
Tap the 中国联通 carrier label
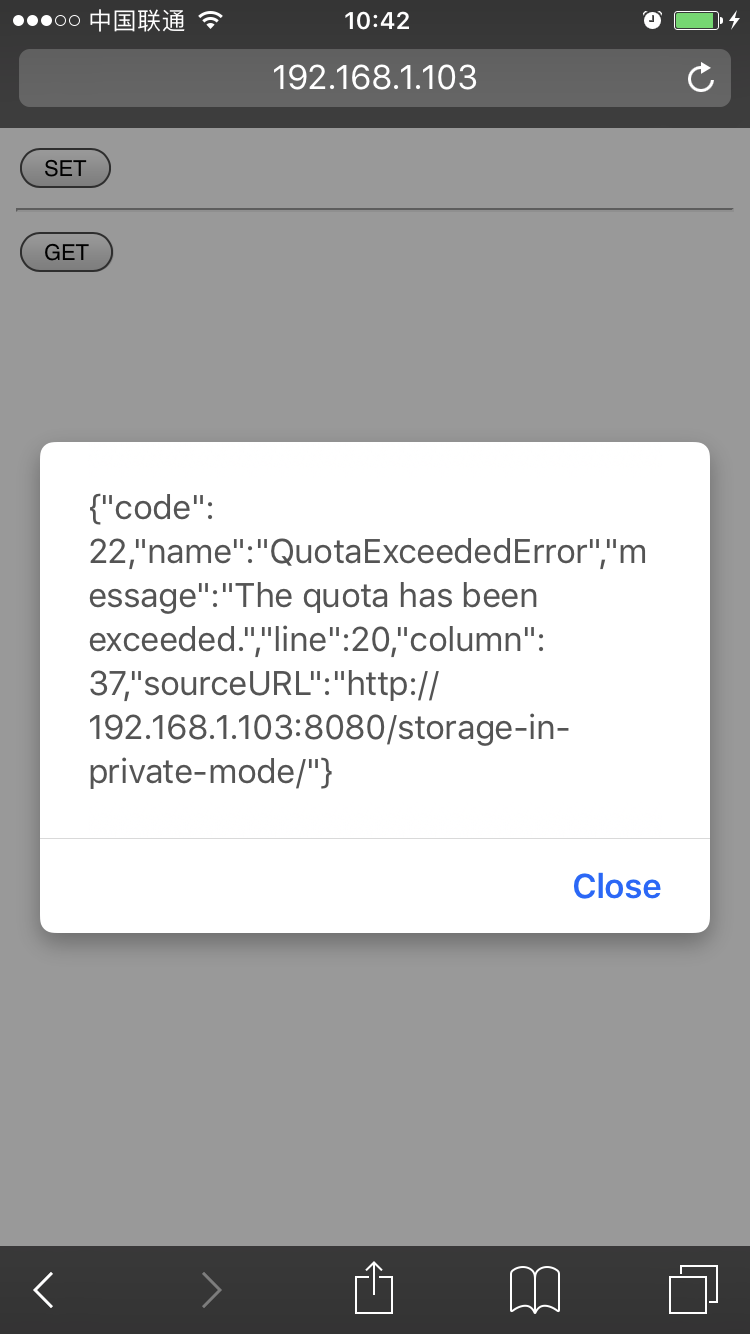click(x=137, y=20)
